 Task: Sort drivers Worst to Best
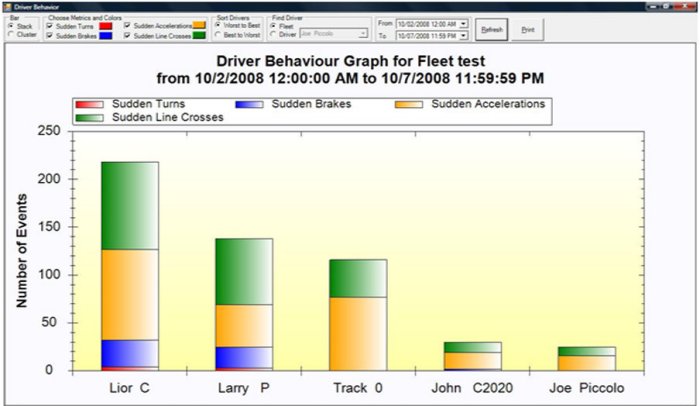[x=219, y=25]
